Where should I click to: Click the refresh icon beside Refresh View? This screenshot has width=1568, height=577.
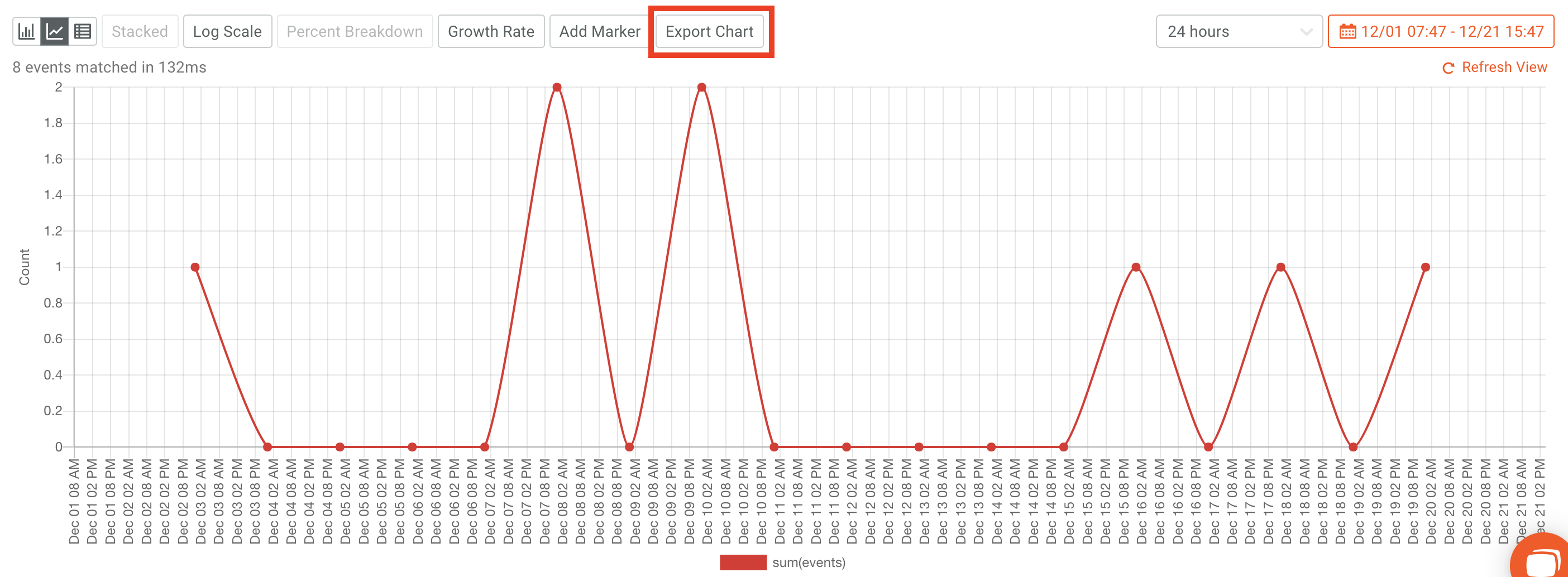[x=1448, y=68]
